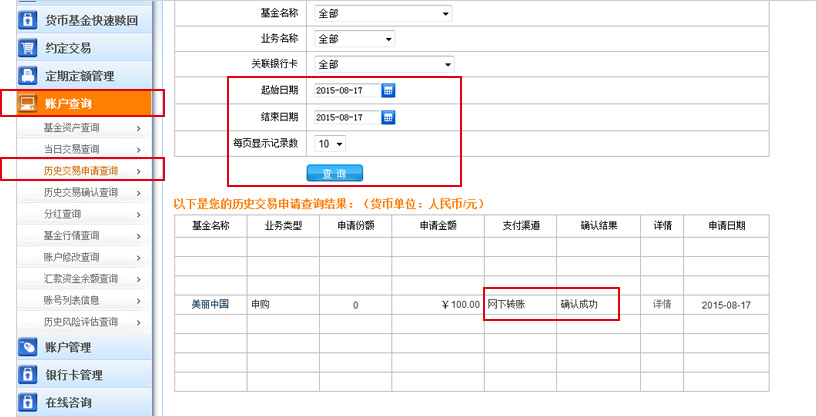
Task: Change 每页显示记录数 dropdown value
Action: click(x=329, y=144)
